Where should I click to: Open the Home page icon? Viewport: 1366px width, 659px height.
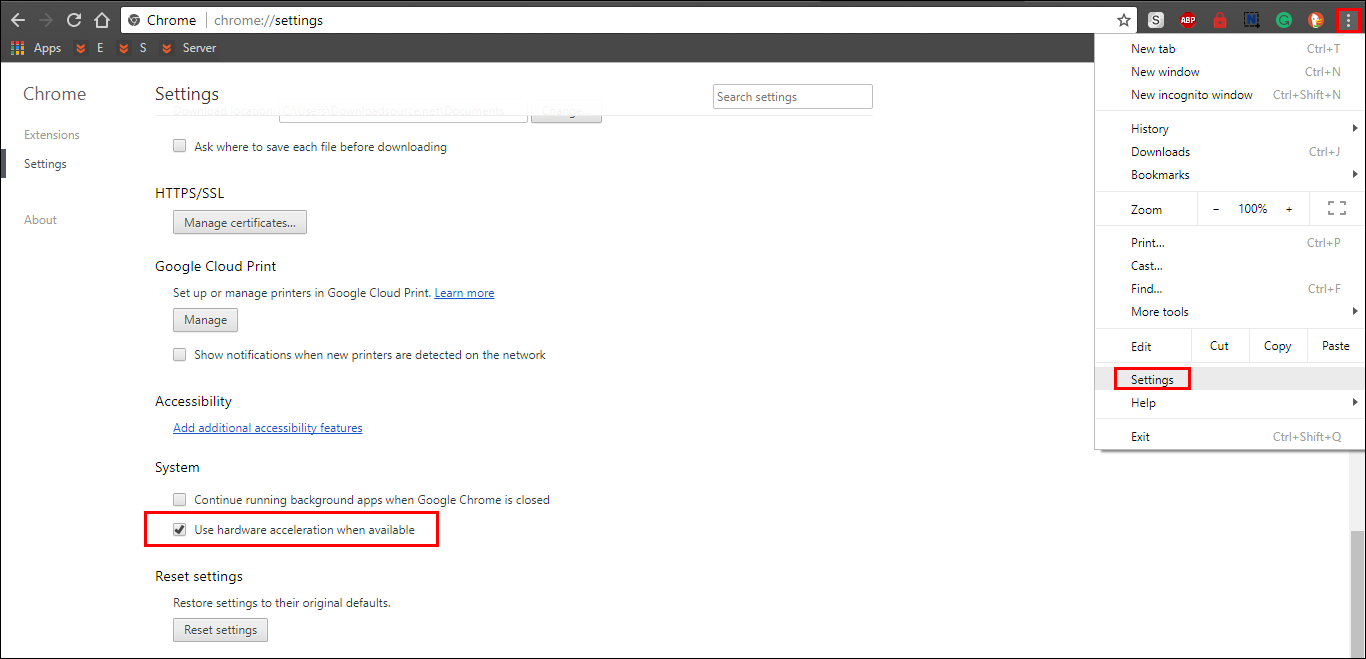tap(101, 20)
